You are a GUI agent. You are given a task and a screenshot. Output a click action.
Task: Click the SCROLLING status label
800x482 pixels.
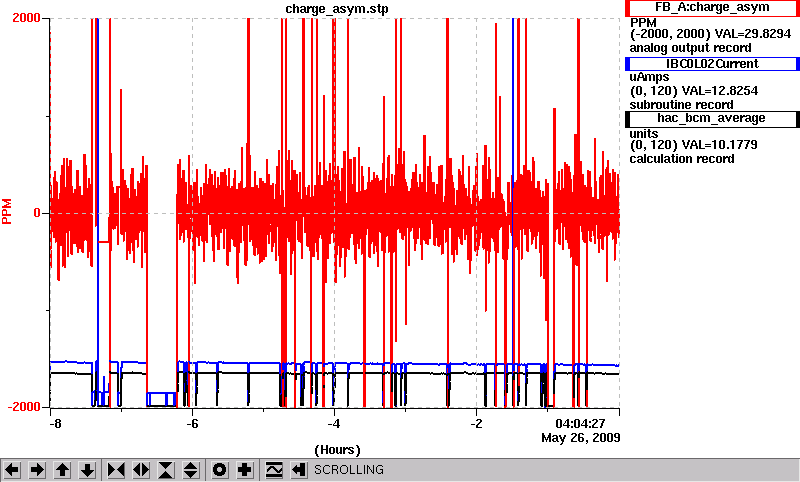click(x=348, y=470)
